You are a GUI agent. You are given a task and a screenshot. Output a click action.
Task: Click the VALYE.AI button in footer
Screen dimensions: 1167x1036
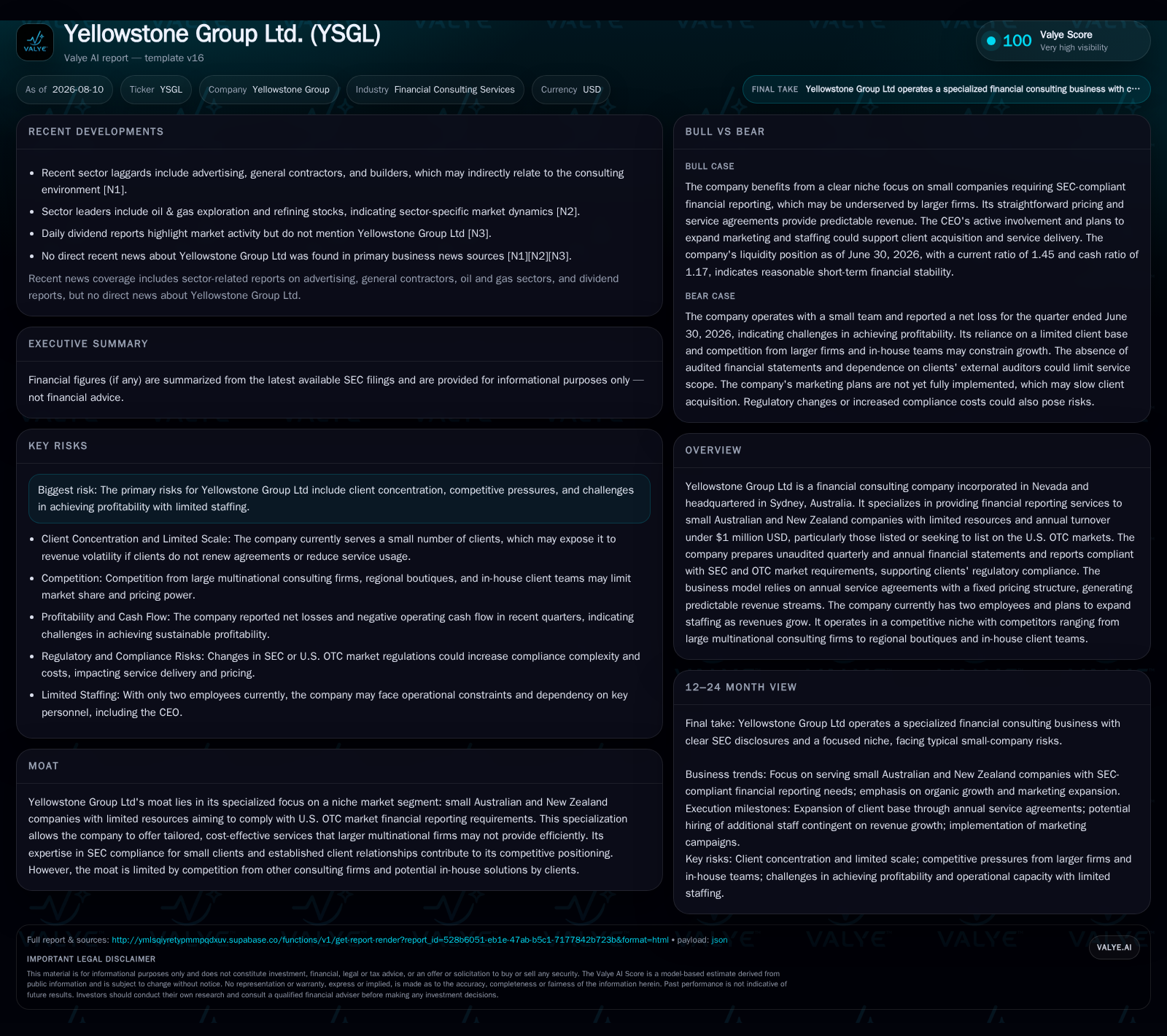click(1114, 947)
